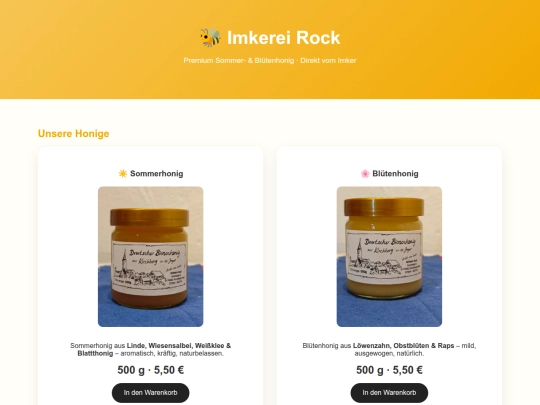The image size is (540, 405).
Task: Click the Blütenhonig description with Löwenzahn, Obstblüten
Action: tap(389, 349)
